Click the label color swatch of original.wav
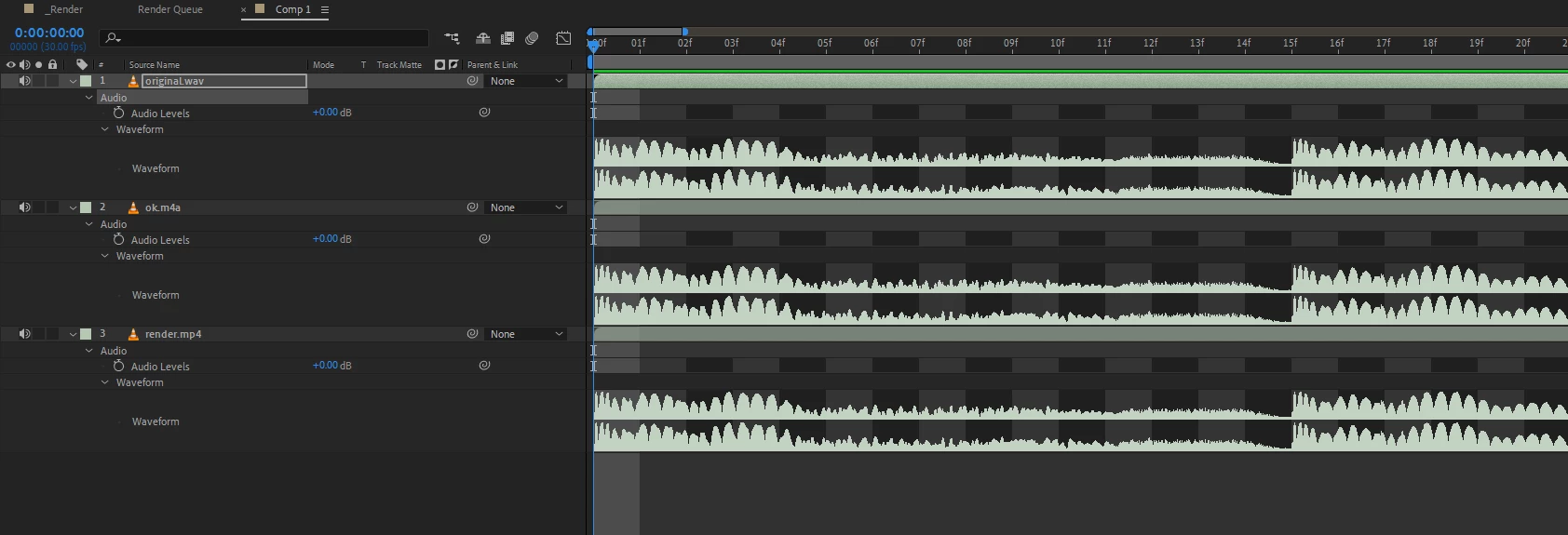This screenshot has height=535, width=1568. [x=86, y=81]
